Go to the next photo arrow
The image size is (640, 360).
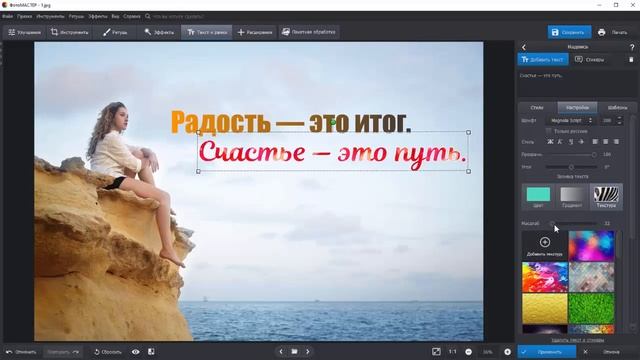pyautogui.click(x=308, y=351)
